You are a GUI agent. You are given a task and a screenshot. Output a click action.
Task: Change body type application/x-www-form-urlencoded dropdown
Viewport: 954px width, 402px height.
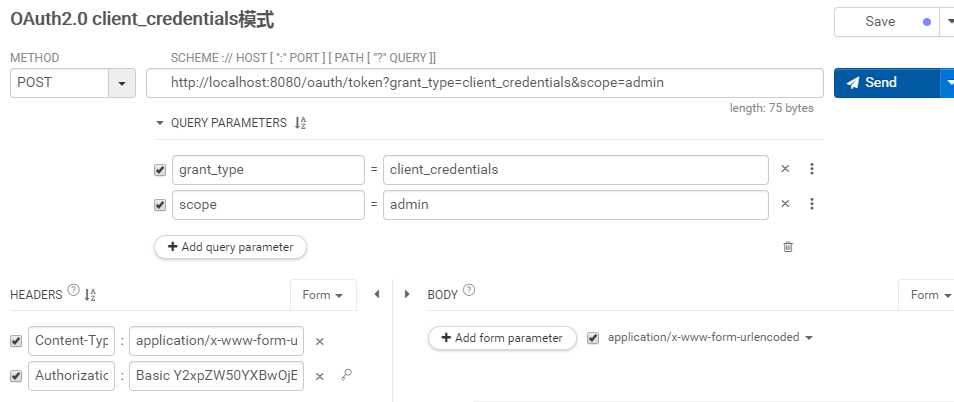tap(710, 337)
